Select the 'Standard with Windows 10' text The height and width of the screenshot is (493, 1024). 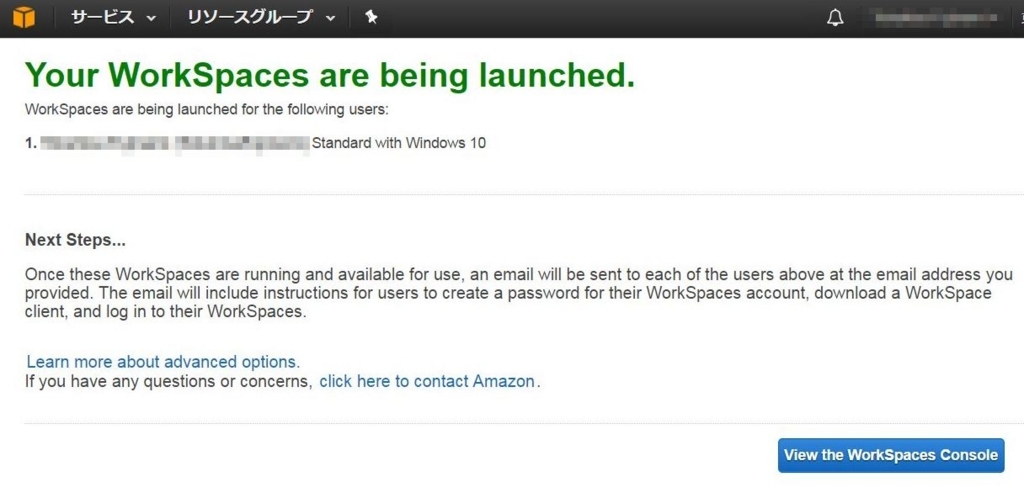tap(399, 143)
